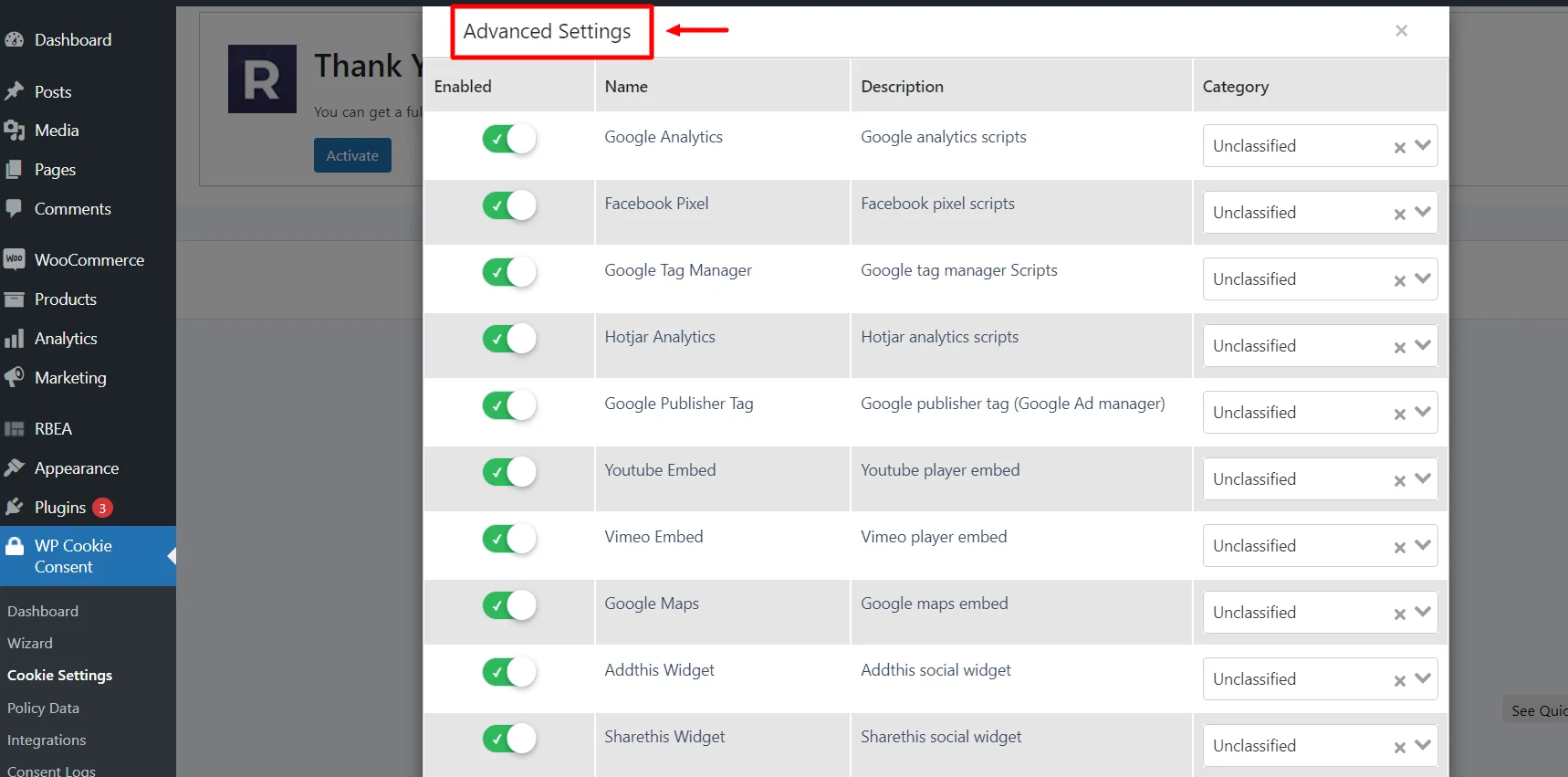Click the WP Cookie Consent lock icon
Screen dimensions: 1568x777
pos(15,546)
